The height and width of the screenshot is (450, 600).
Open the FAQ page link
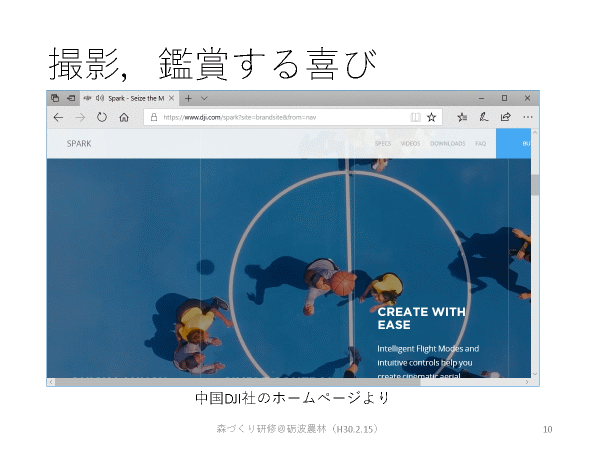(481, 143)
